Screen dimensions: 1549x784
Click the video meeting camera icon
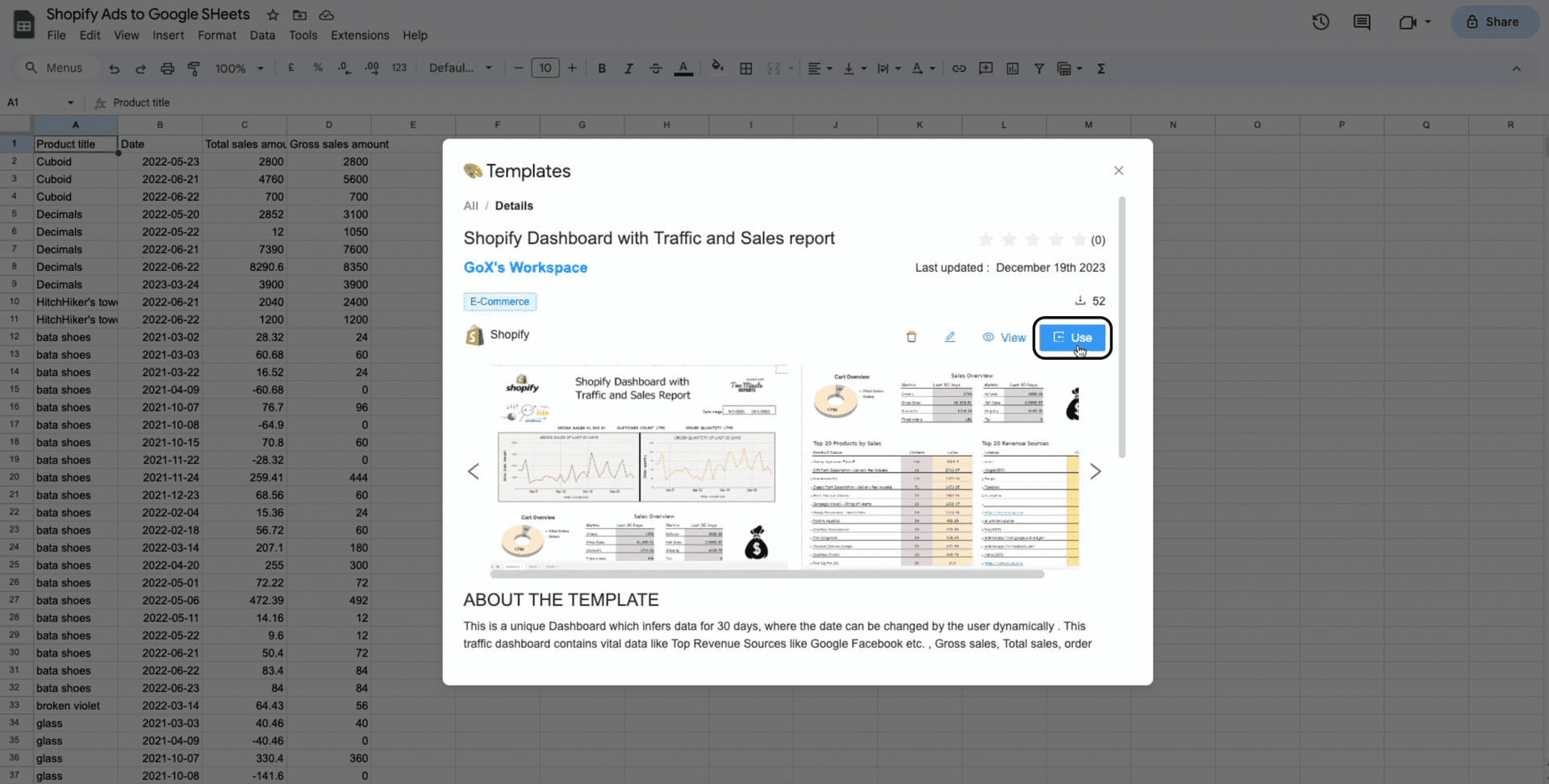pos(1408,22)
